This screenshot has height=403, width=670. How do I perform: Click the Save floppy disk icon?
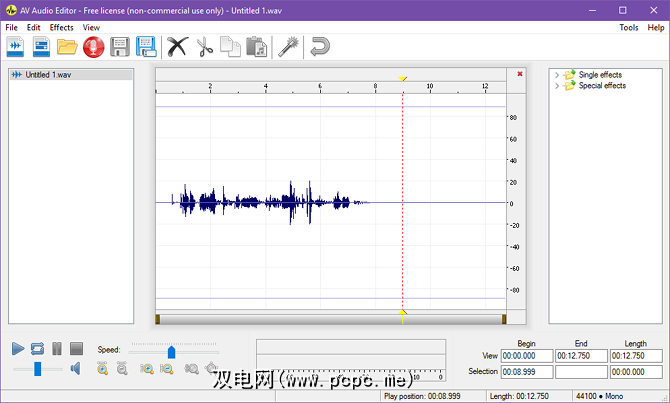120,46
